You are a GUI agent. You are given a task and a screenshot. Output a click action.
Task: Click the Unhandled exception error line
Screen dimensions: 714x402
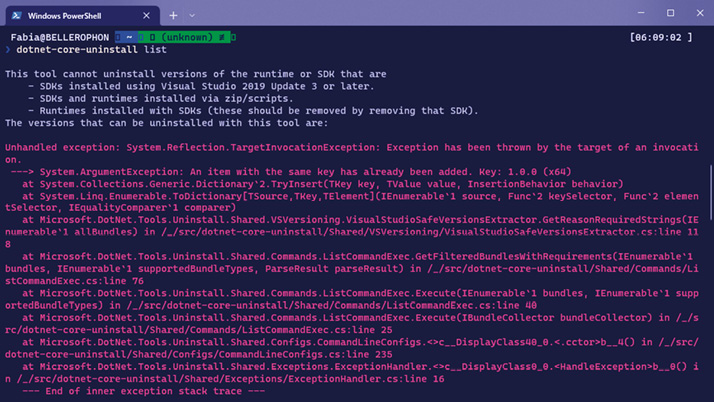[352, 153]
